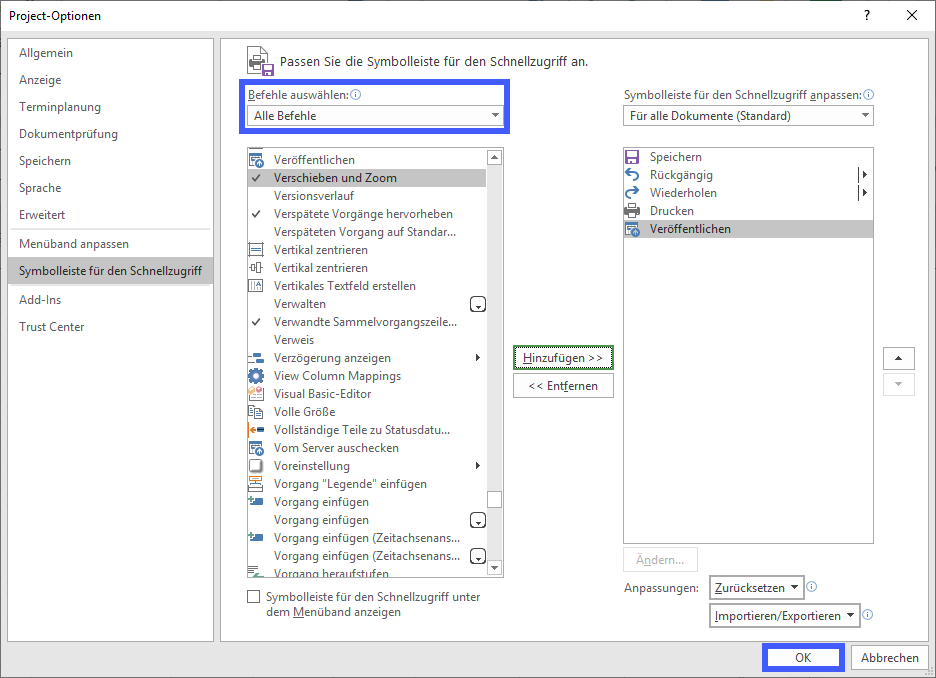Select the Volle Größe command icon
This screenshot has height=678, width=936.
(255, 412)
